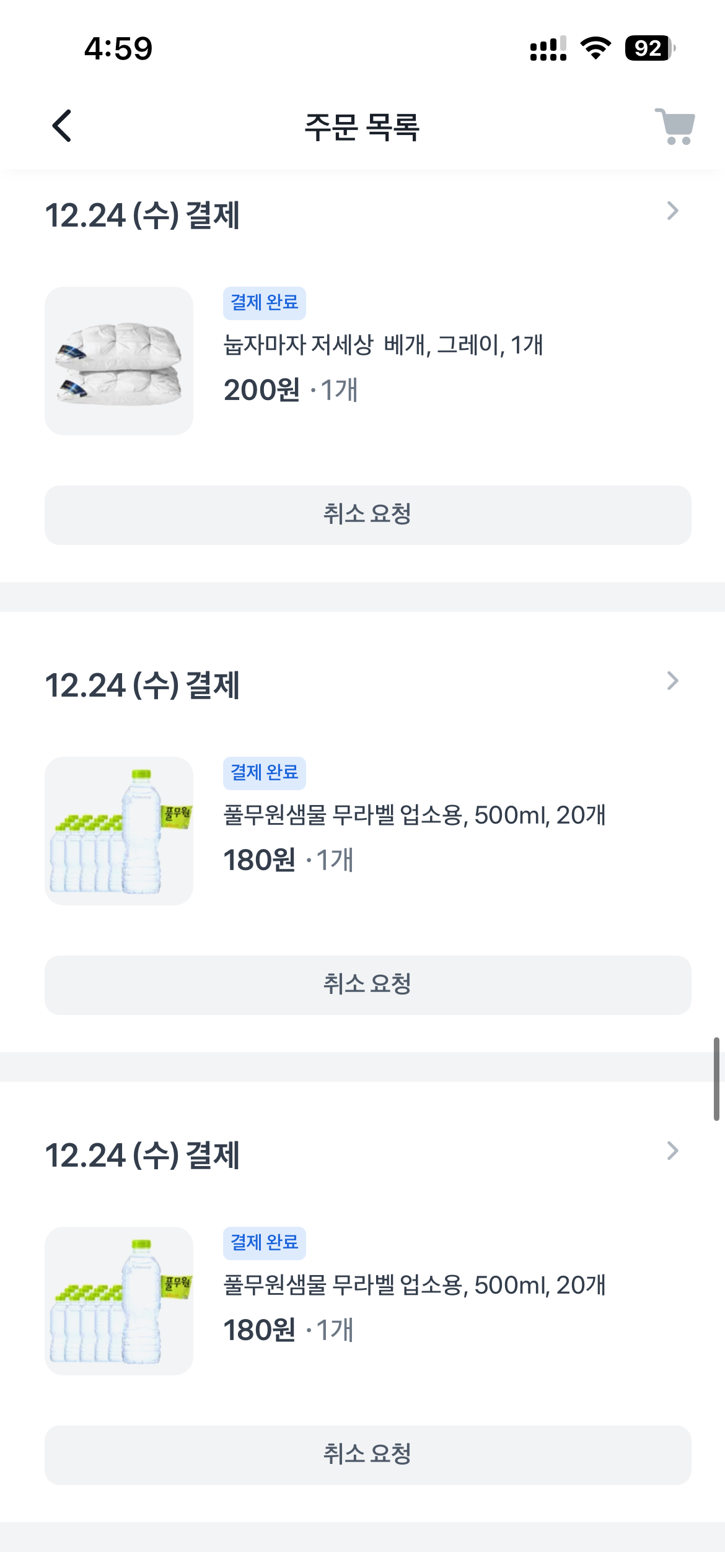Expand the first 12.24 order chevron

[672, 211]
